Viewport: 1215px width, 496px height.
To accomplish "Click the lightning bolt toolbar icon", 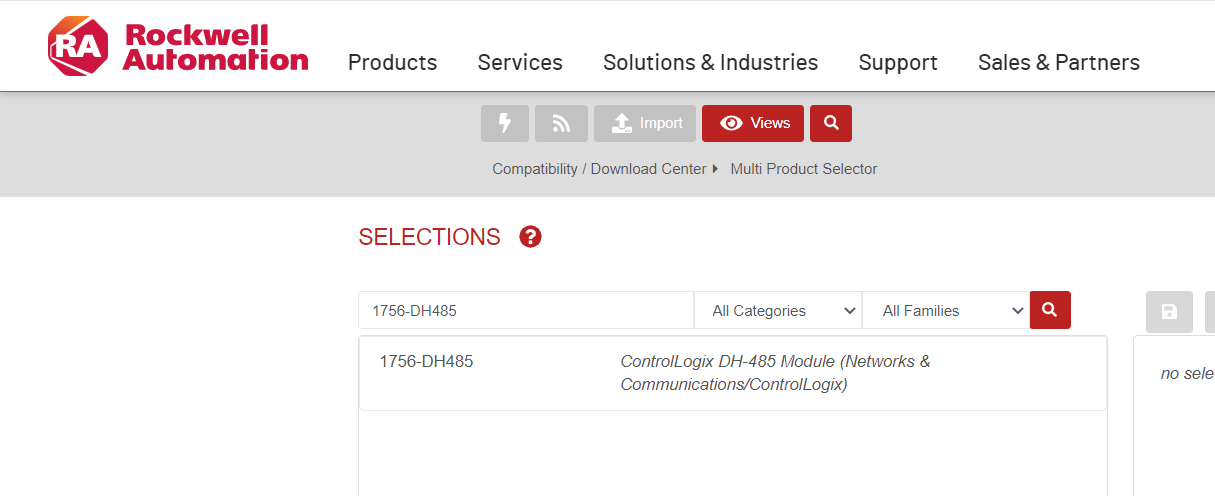I will [x=505, y=123].
